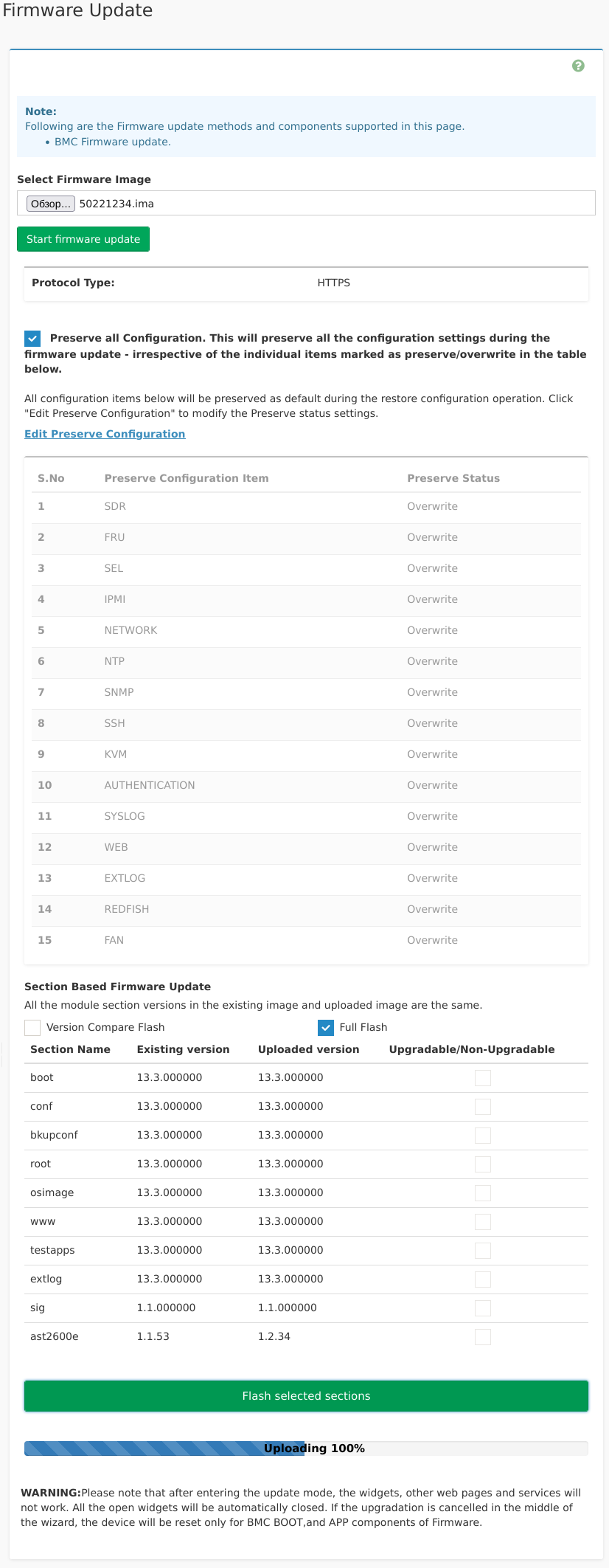609x1568 pixels.
Task: Check the extlog section upgradable checkbox
Action: [x=483, y=1279]
